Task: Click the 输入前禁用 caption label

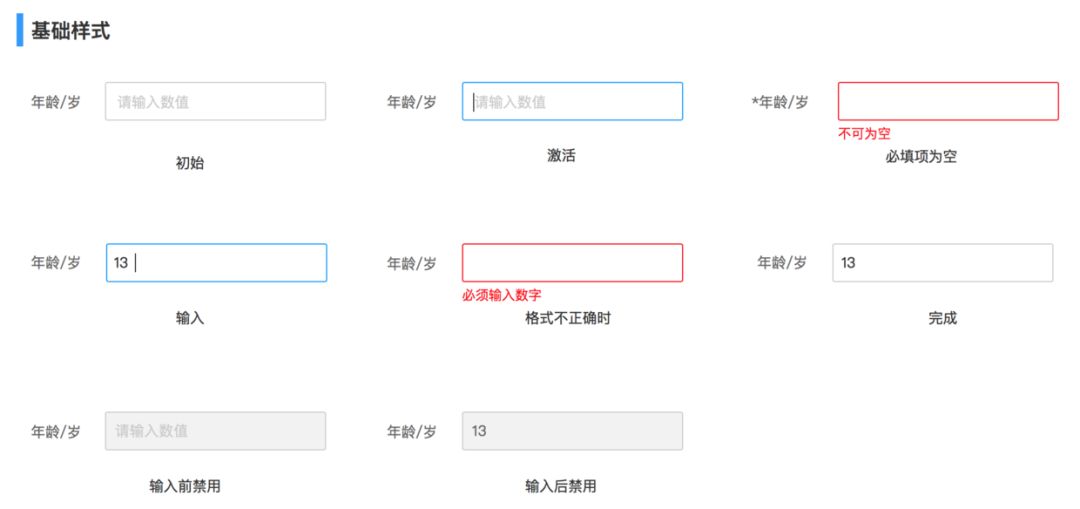Action: [x=185, y=486]
